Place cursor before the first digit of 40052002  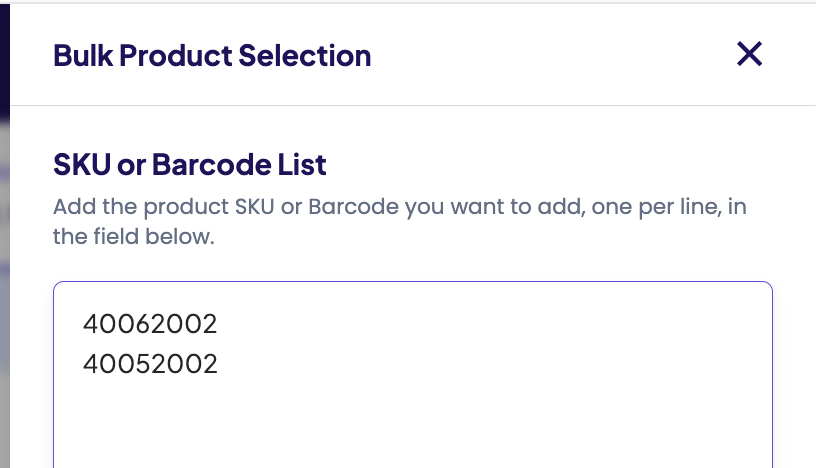tap(84, 364)
